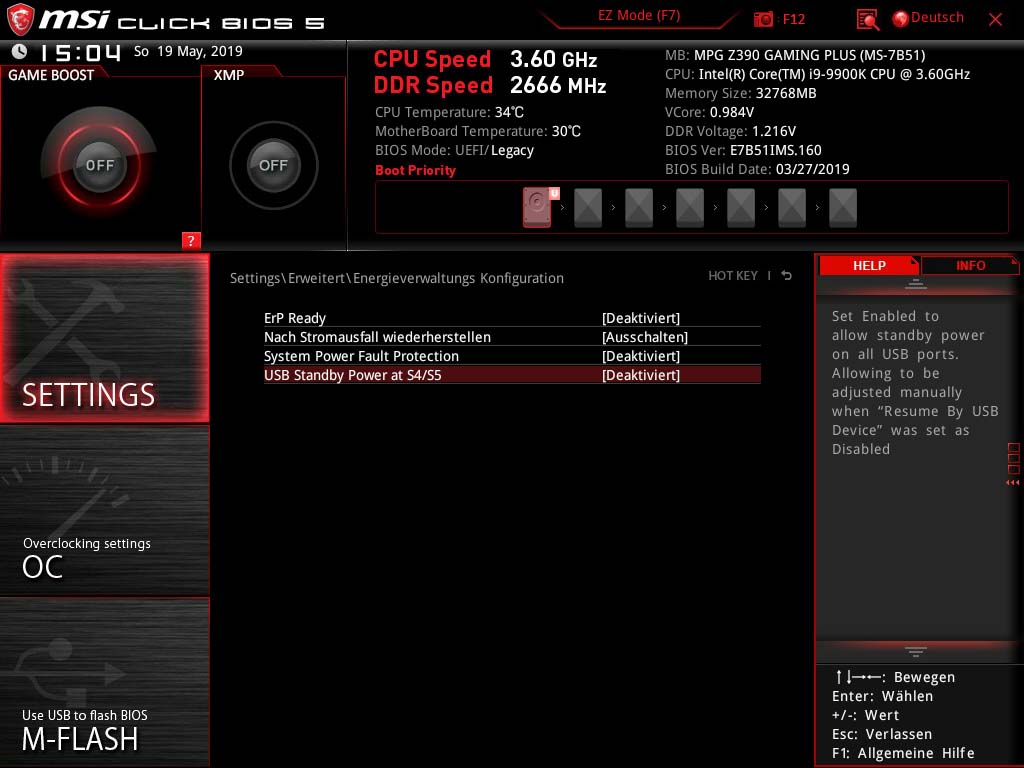The height and width of the screenshot is (768, 1024).
Task: Click the last boot priority slot
Action: pos(842,208)
